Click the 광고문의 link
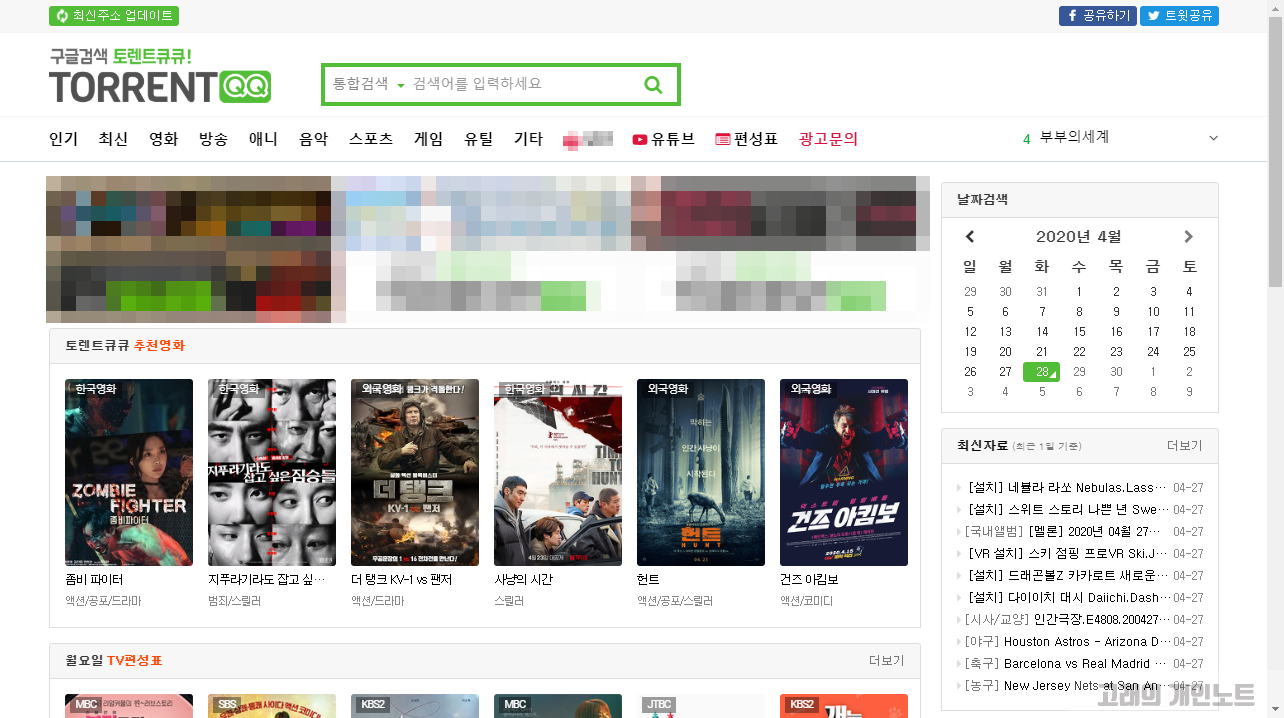The width and height of the screenshot is (1284, 718). pos(828,139)
